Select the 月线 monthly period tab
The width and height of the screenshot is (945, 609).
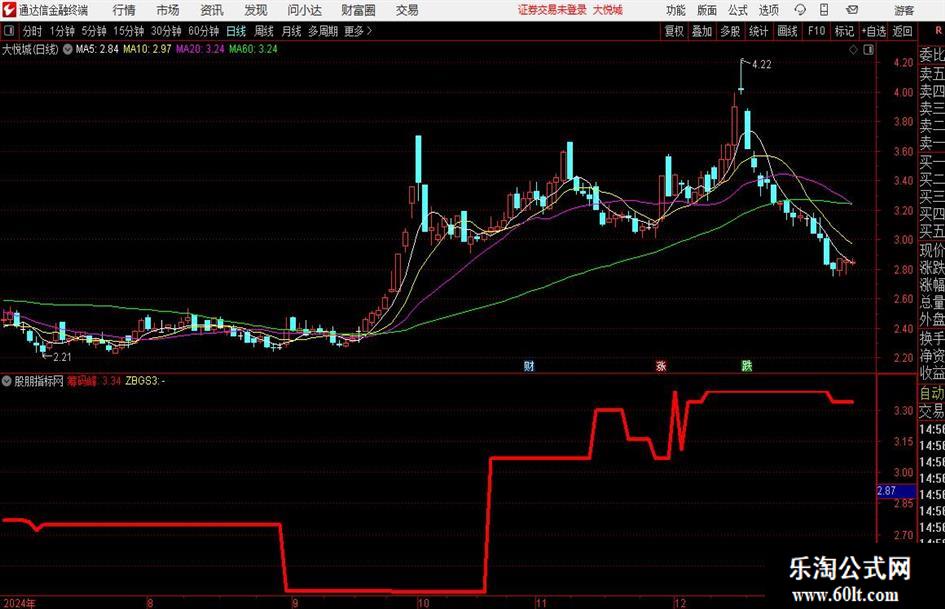click(292, 31)
